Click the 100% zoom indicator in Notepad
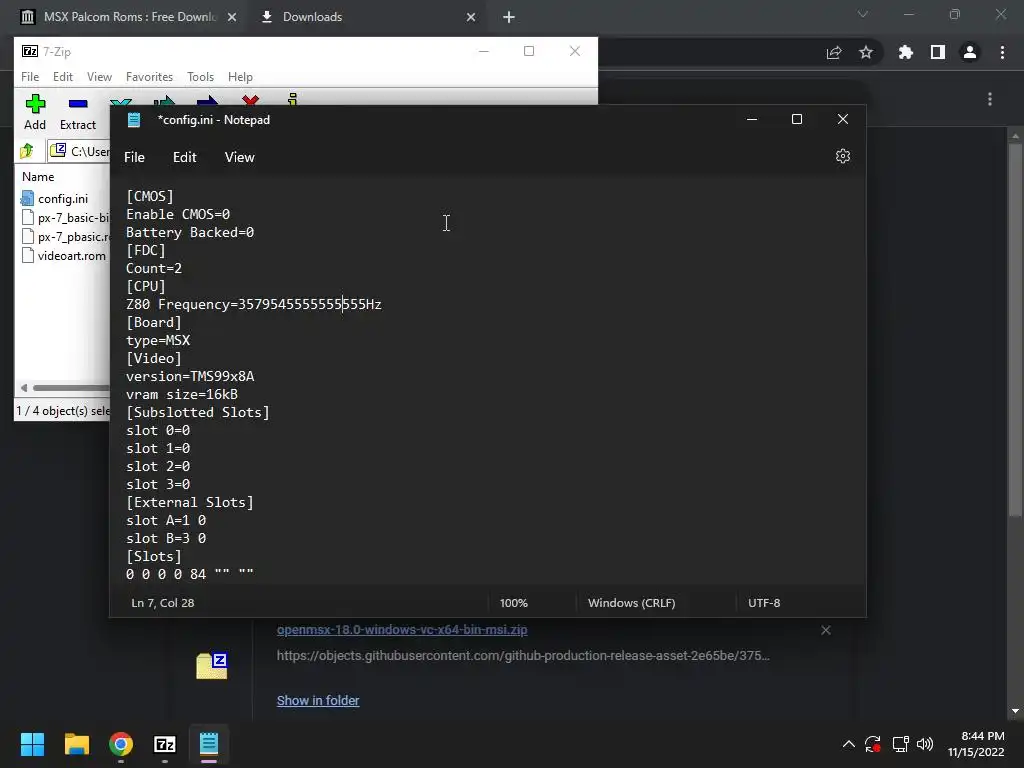Screen dimensions: 1024x768 [x=513, y=603]
